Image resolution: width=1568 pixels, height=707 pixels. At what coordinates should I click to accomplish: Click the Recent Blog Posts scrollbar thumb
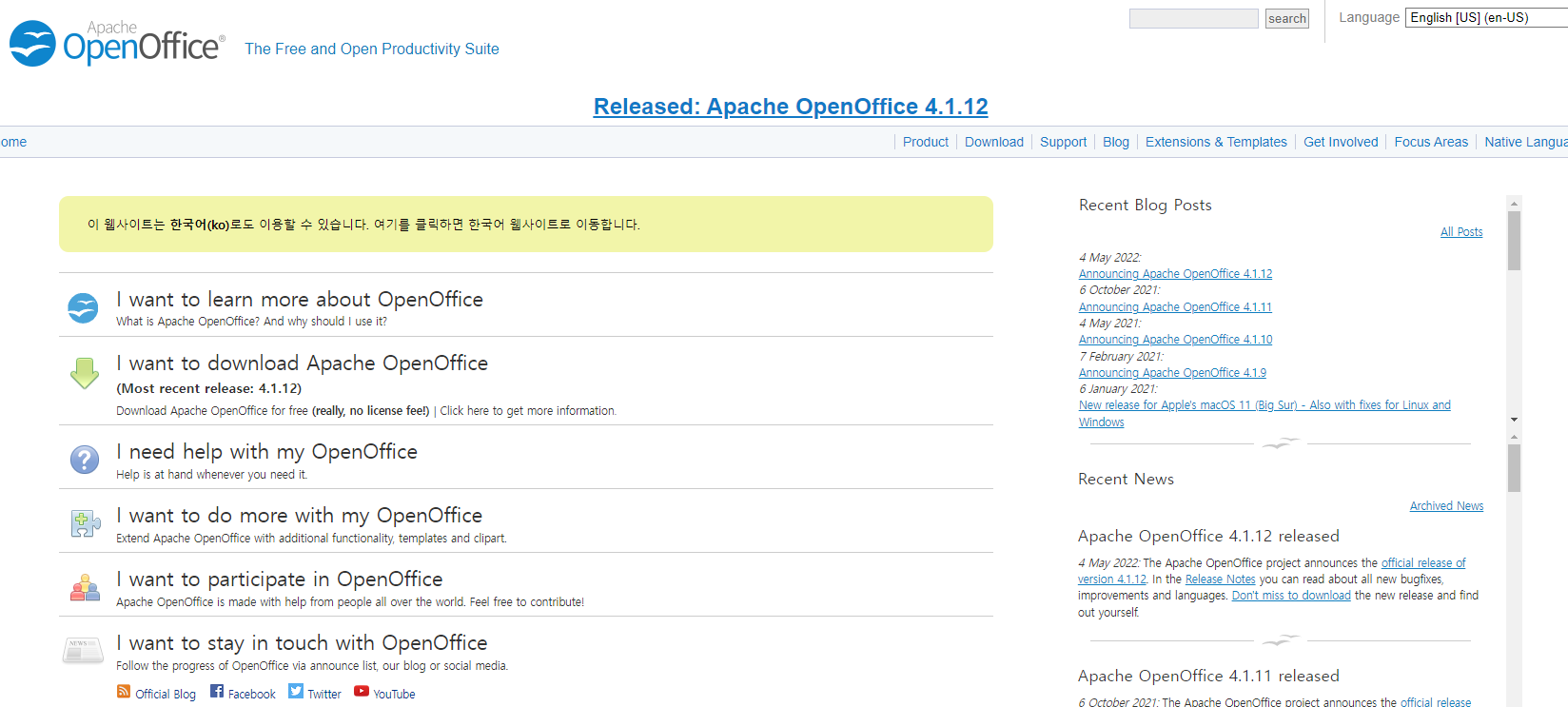[x=1514, y=241]
